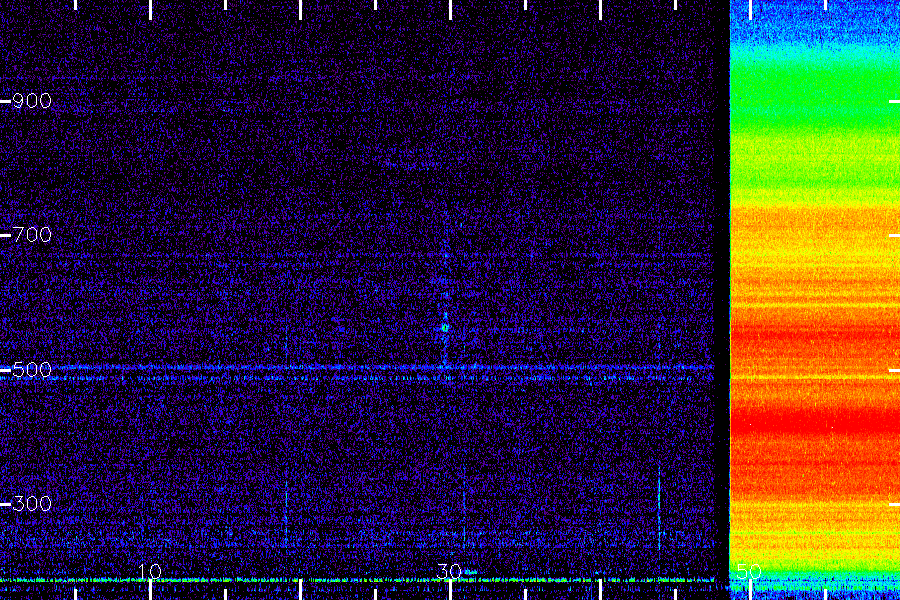This screenshot has height=600, width=900.
Task: Click the 30 time axis label
Action: [x=449, y=571]
